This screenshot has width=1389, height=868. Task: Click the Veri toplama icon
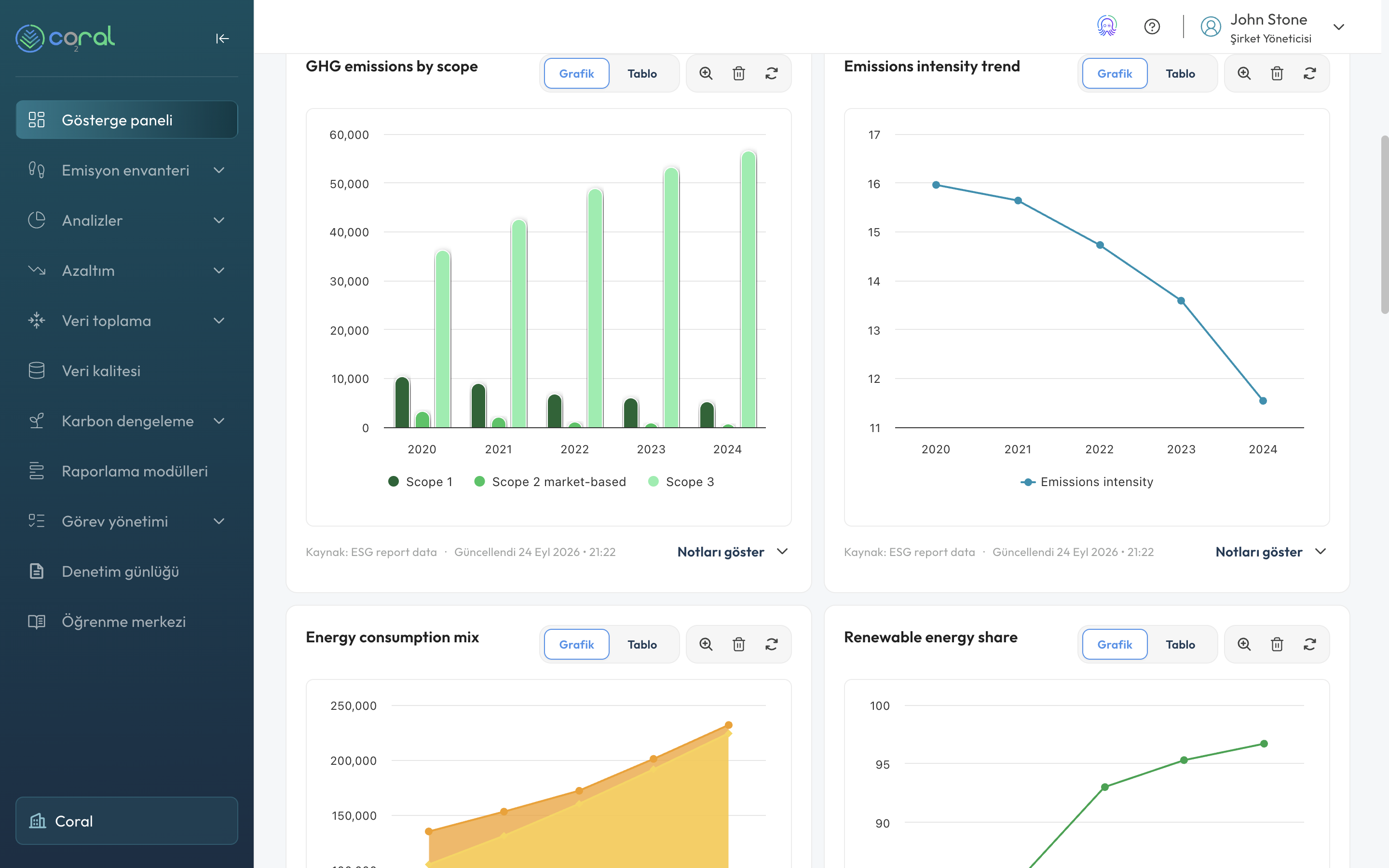(x=37, y=320)
